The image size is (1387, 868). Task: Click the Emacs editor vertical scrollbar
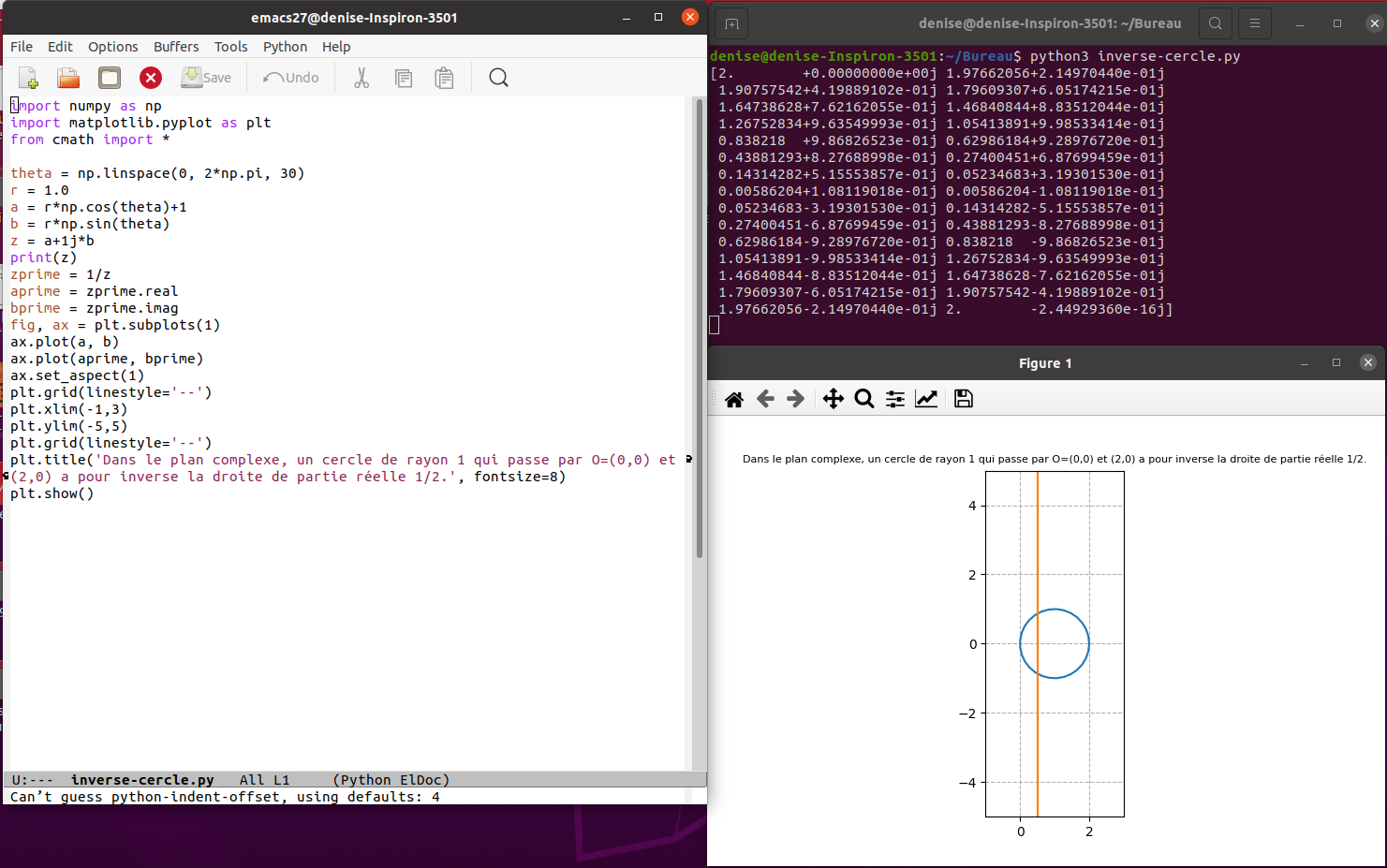pyautogui.click(x=699, y=328)
